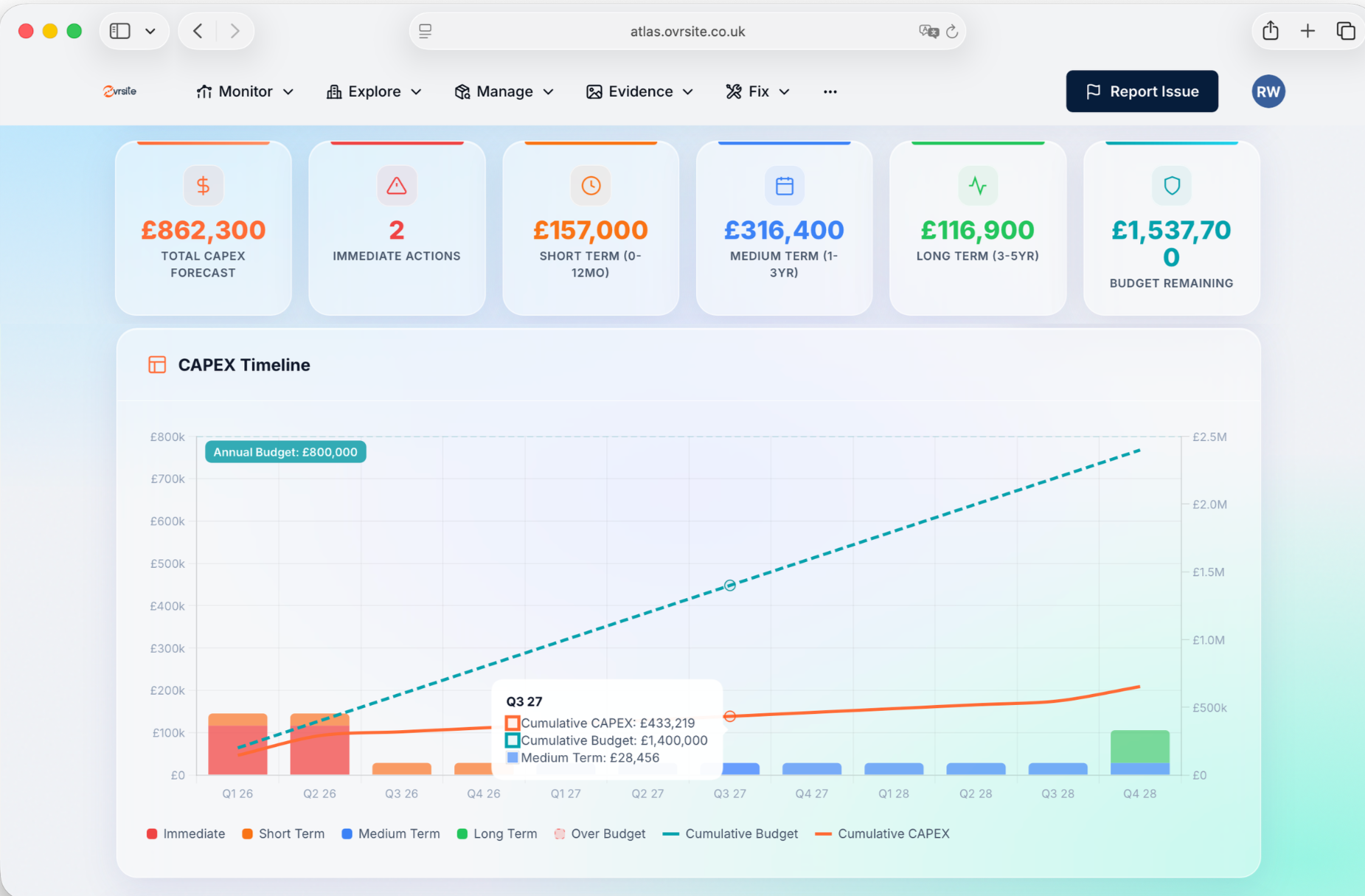Select the clock icon on Short Term card

(590, 186)
